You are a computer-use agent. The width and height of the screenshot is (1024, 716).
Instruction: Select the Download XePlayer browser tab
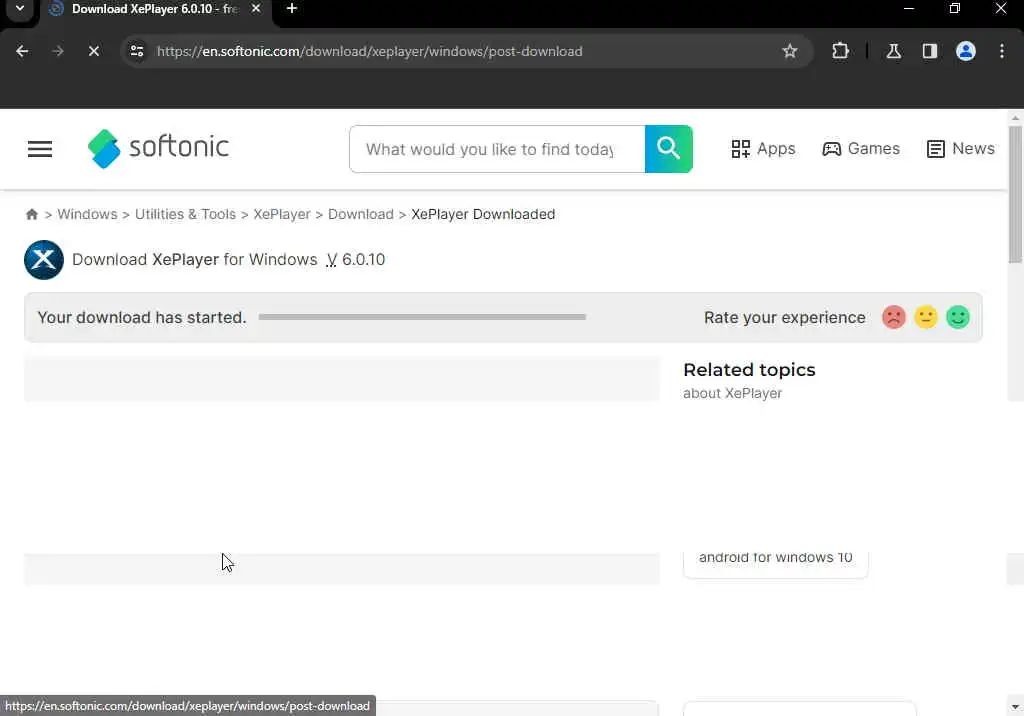pyautogui.click(x=153, y=9)
